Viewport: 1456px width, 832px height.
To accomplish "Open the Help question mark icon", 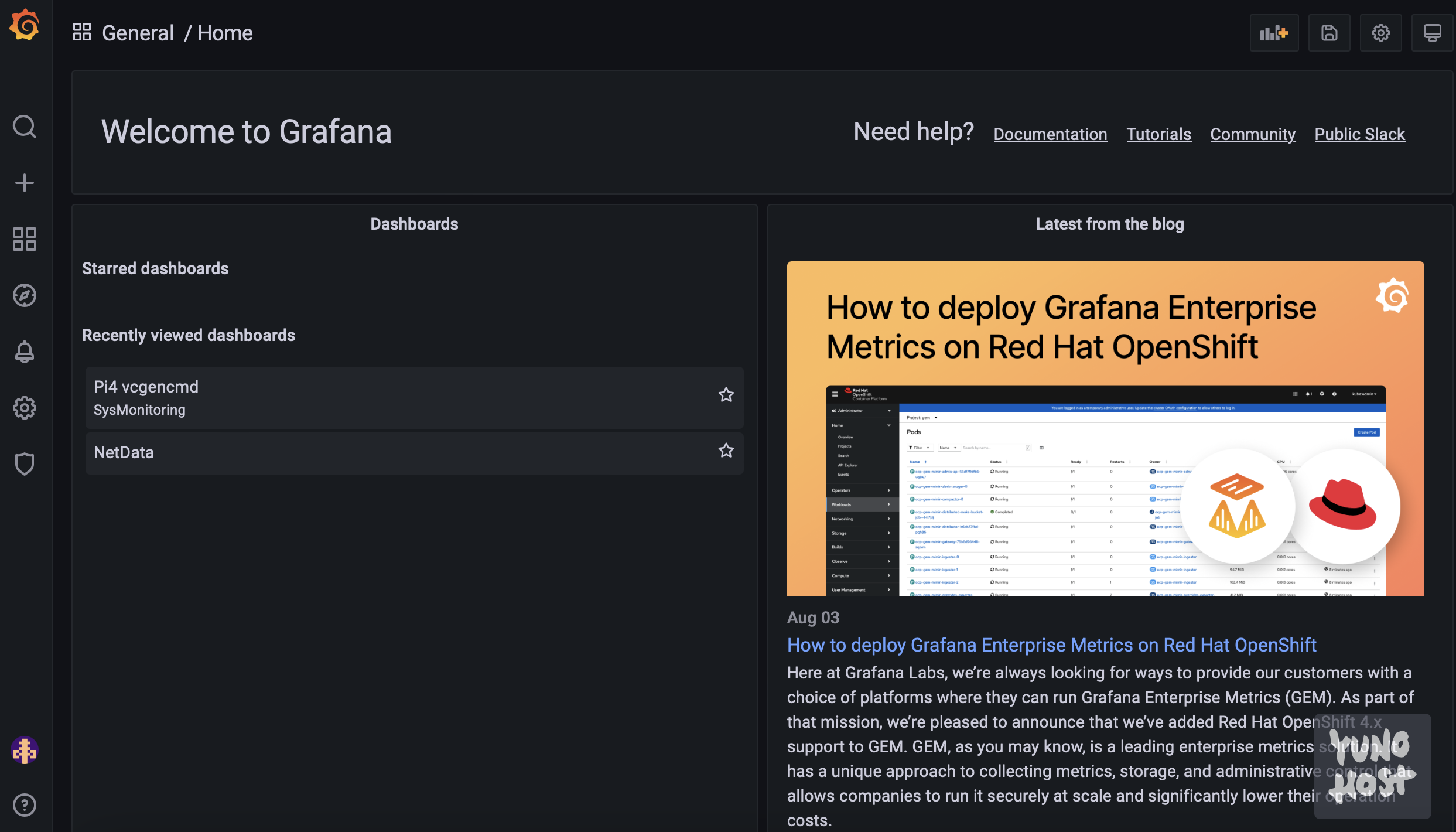I will [x=25, y=805].
